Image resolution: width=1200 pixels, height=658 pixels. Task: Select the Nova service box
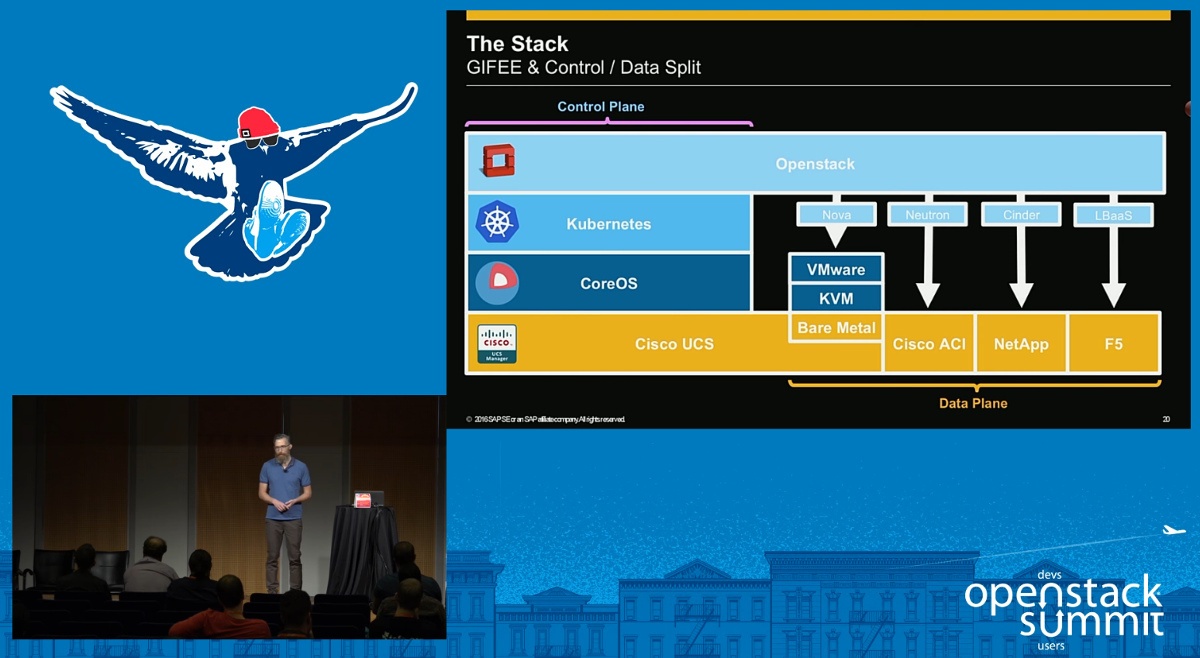836,214
